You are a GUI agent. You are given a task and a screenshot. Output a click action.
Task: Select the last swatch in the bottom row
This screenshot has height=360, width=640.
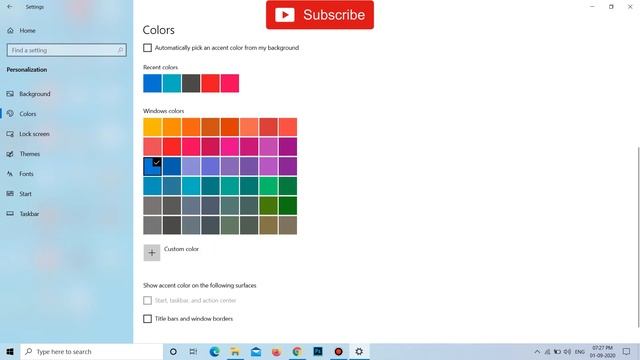[288, 225]
